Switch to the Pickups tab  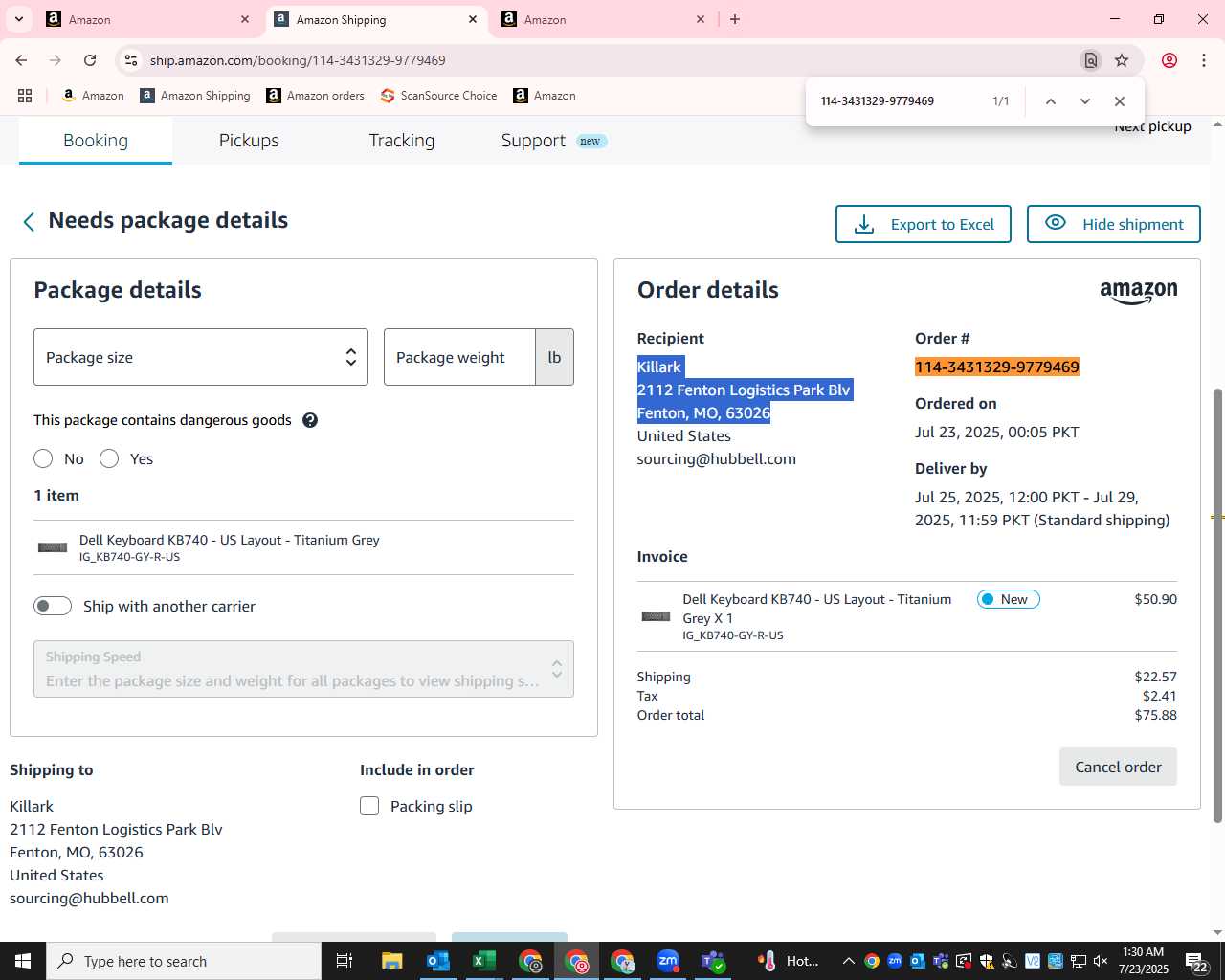249,140
